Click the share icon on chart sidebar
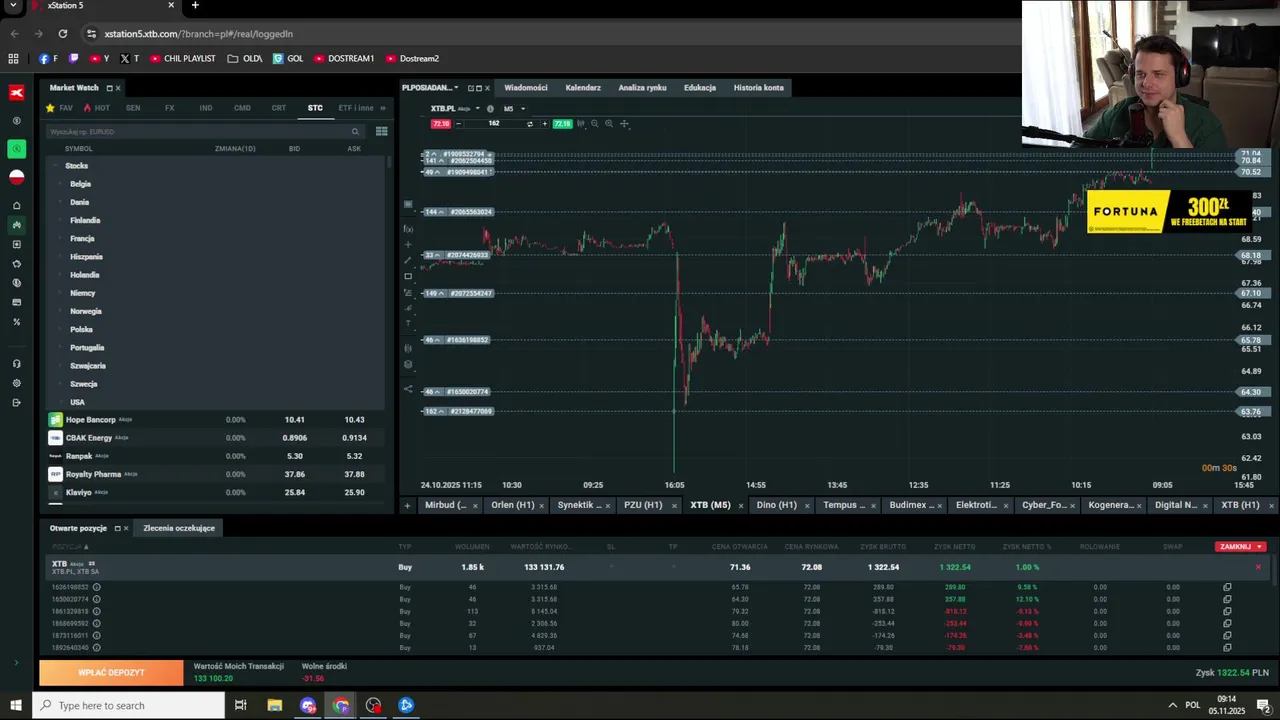 tap(408, 389)
